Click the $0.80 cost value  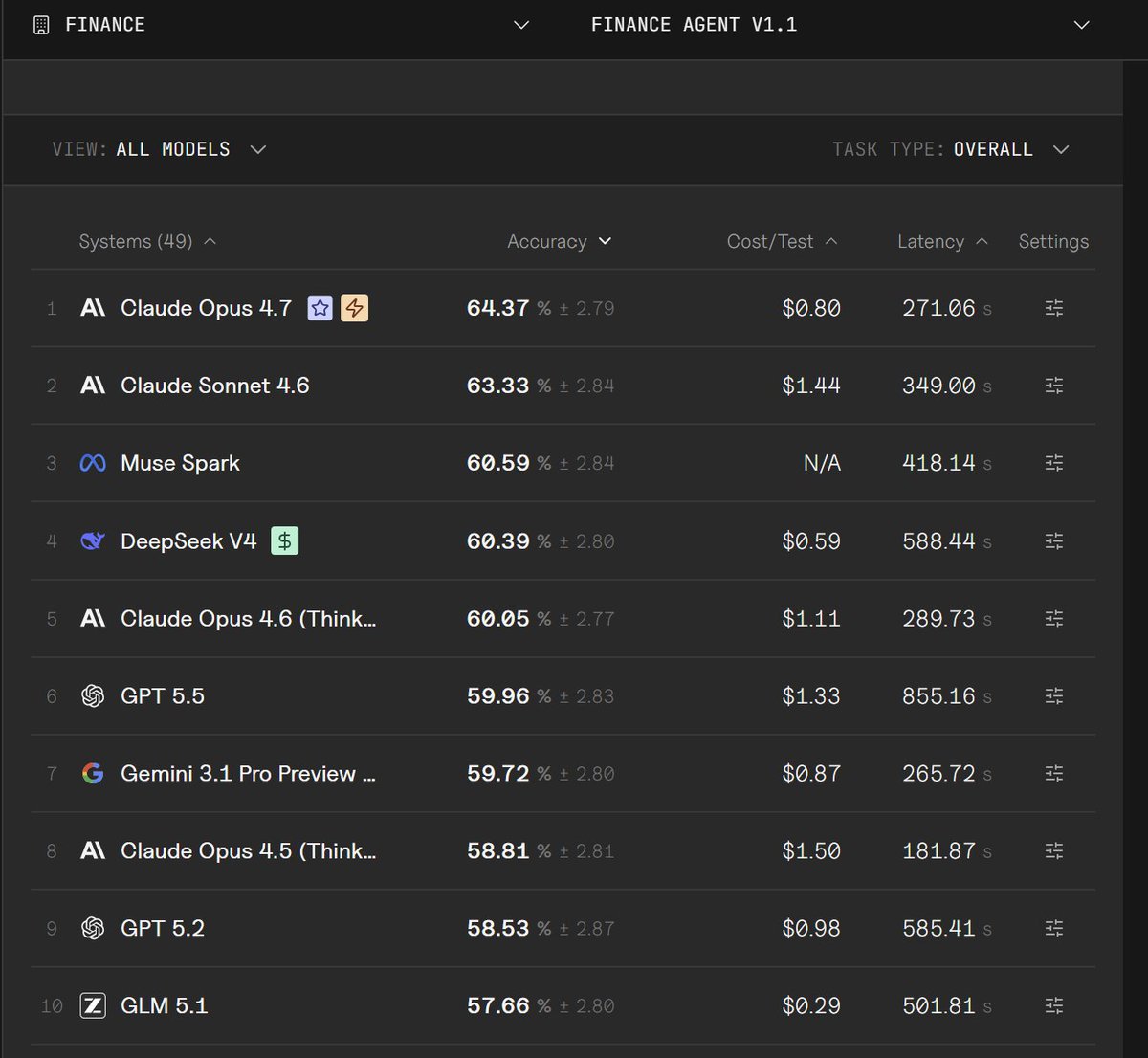tap(811, 308)
